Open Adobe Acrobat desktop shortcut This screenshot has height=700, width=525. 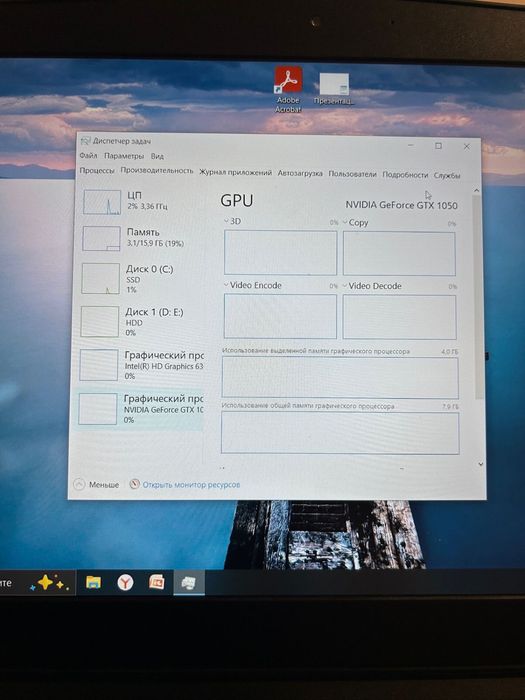[288, 89]
